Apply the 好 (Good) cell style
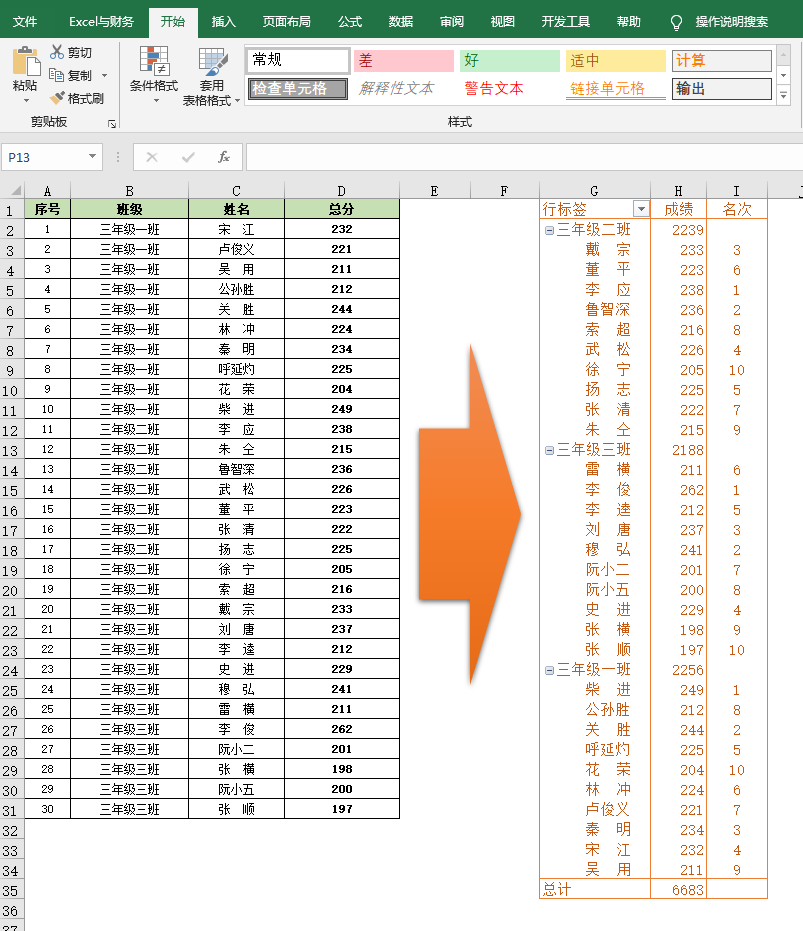 tap(510, 61)
